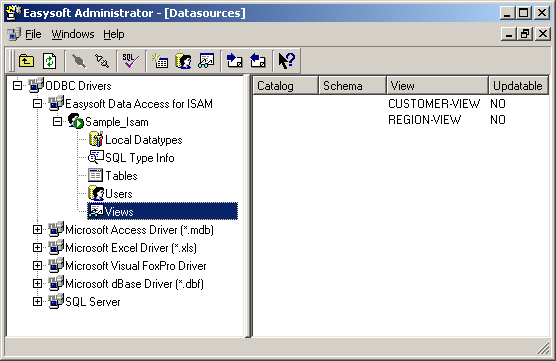Sort by the View column header
Screen dimensions: 556x361
click(x=437, y=86)
